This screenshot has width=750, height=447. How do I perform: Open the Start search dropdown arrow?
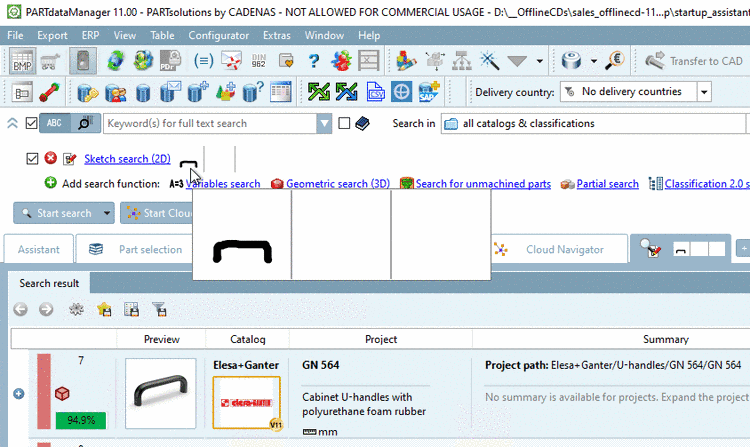pyautogui.click(x=107, y=213)
